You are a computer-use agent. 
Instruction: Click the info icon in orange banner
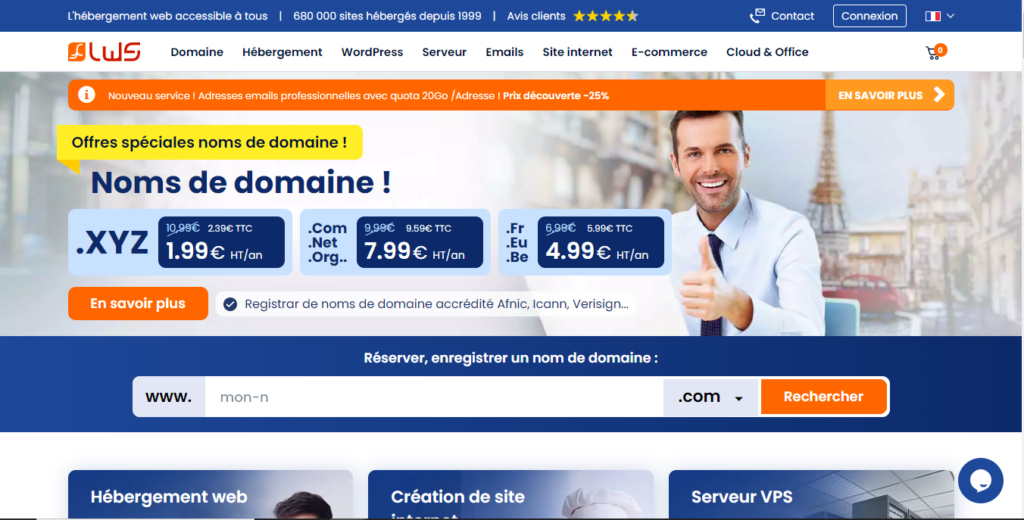pos(87,95)
